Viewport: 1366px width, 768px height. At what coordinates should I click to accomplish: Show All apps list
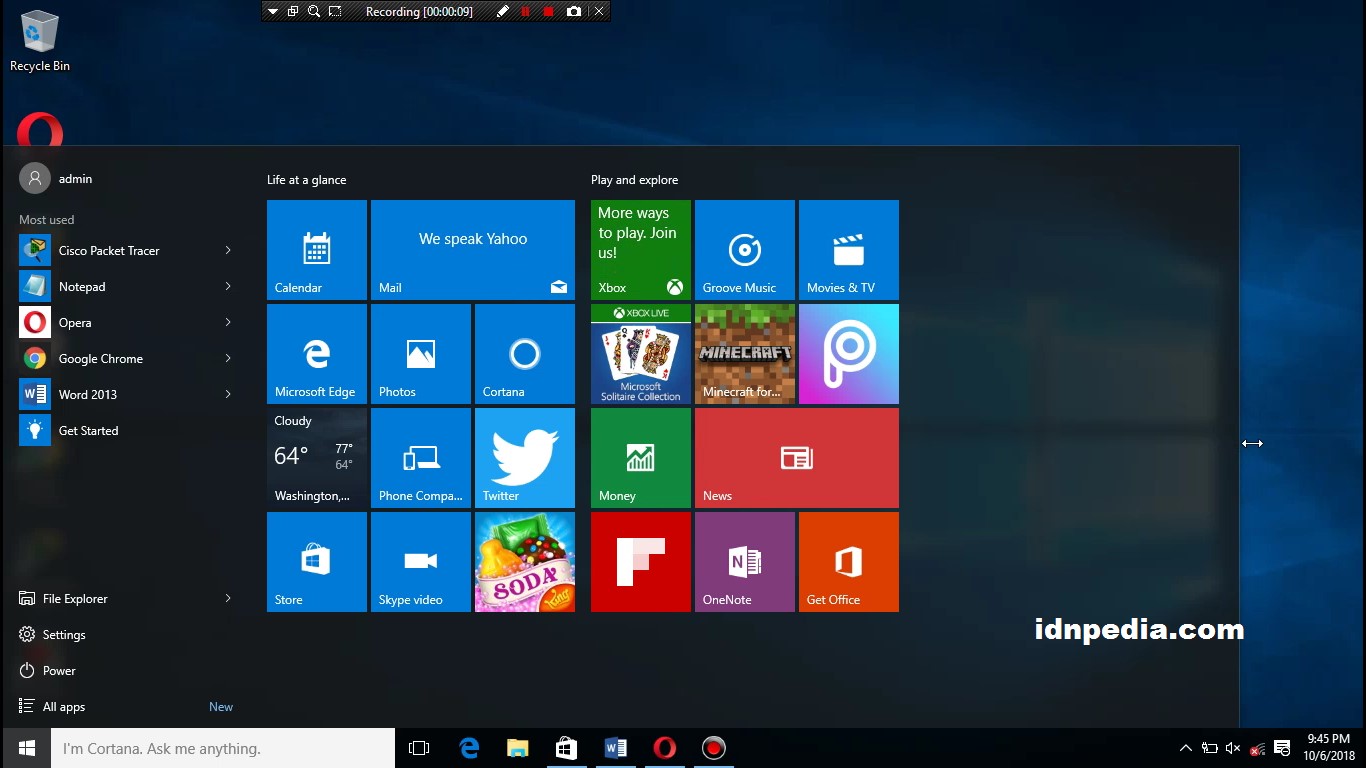click(127, 706)
